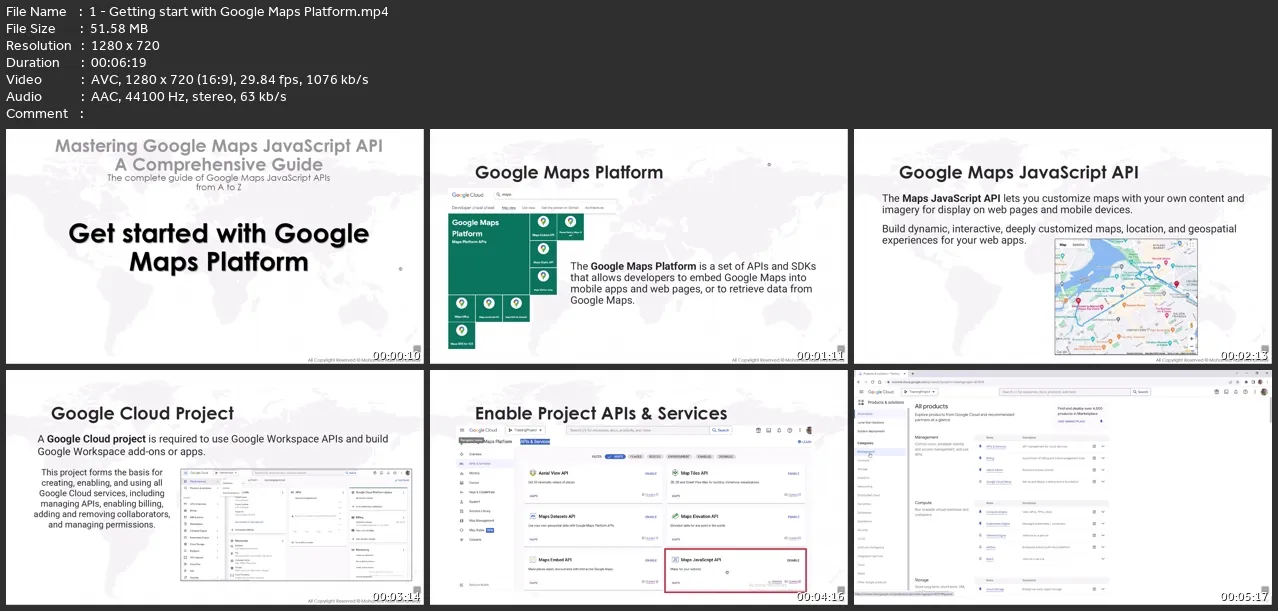1278x611 pixels.
Task: Click the 'All products' heading
Action: (931, 406)
